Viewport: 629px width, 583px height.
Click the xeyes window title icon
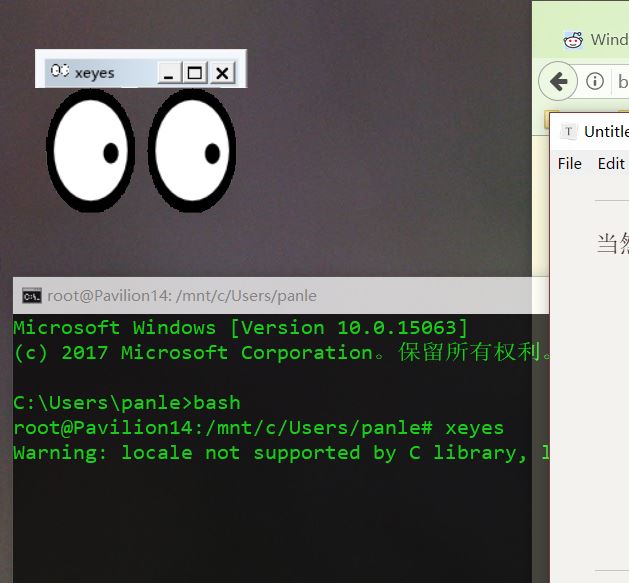[60, 71]
